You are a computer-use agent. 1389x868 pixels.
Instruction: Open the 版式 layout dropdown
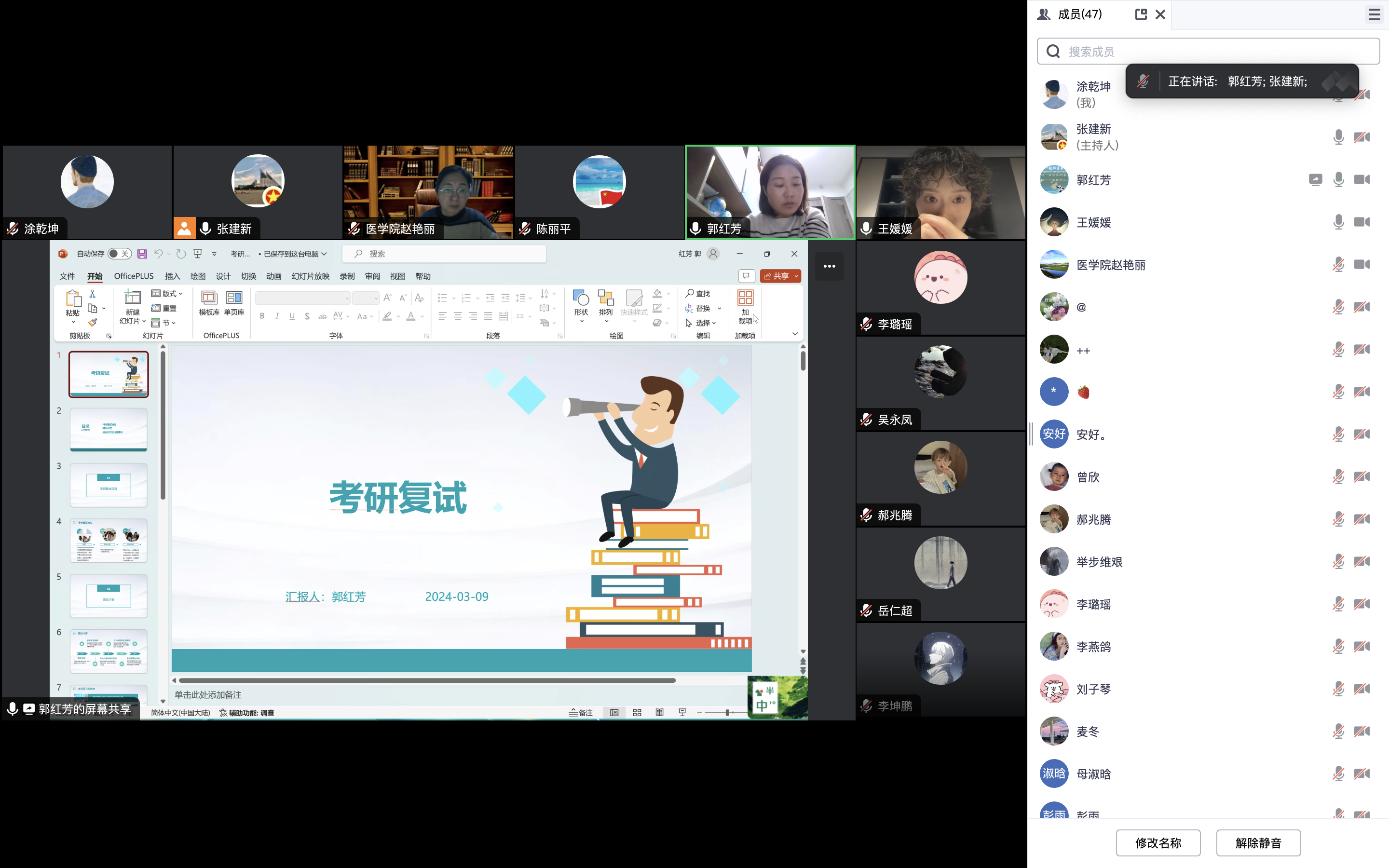click(168, 293)
